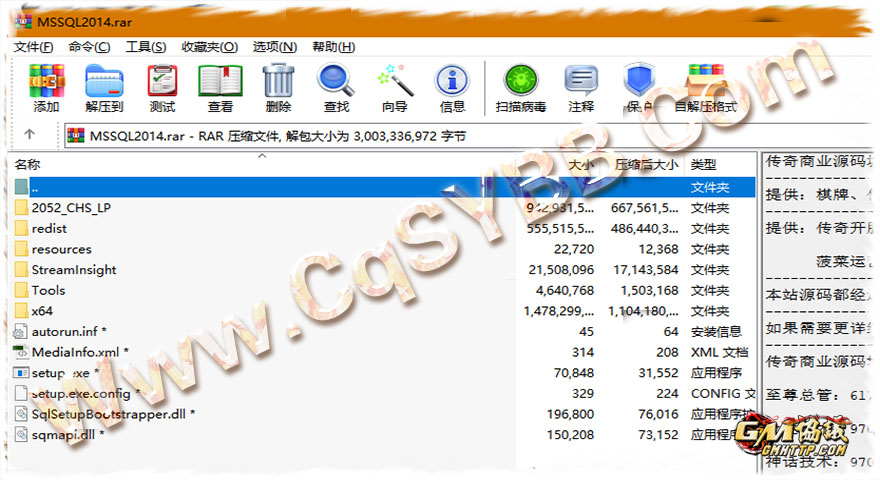Go up one level arrow

tap(29, 135)
